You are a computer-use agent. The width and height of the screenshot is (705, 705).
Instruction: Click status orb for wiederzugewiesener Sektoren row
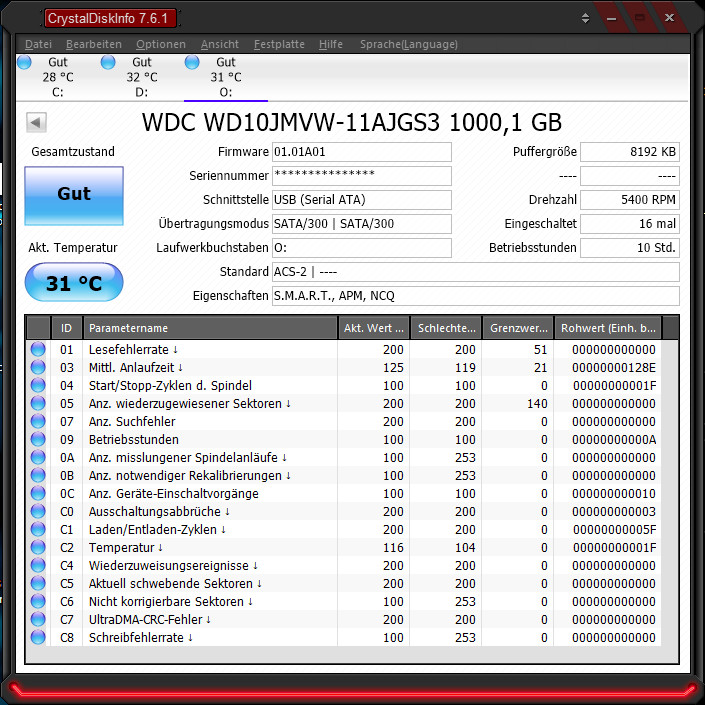pos(38,403)
